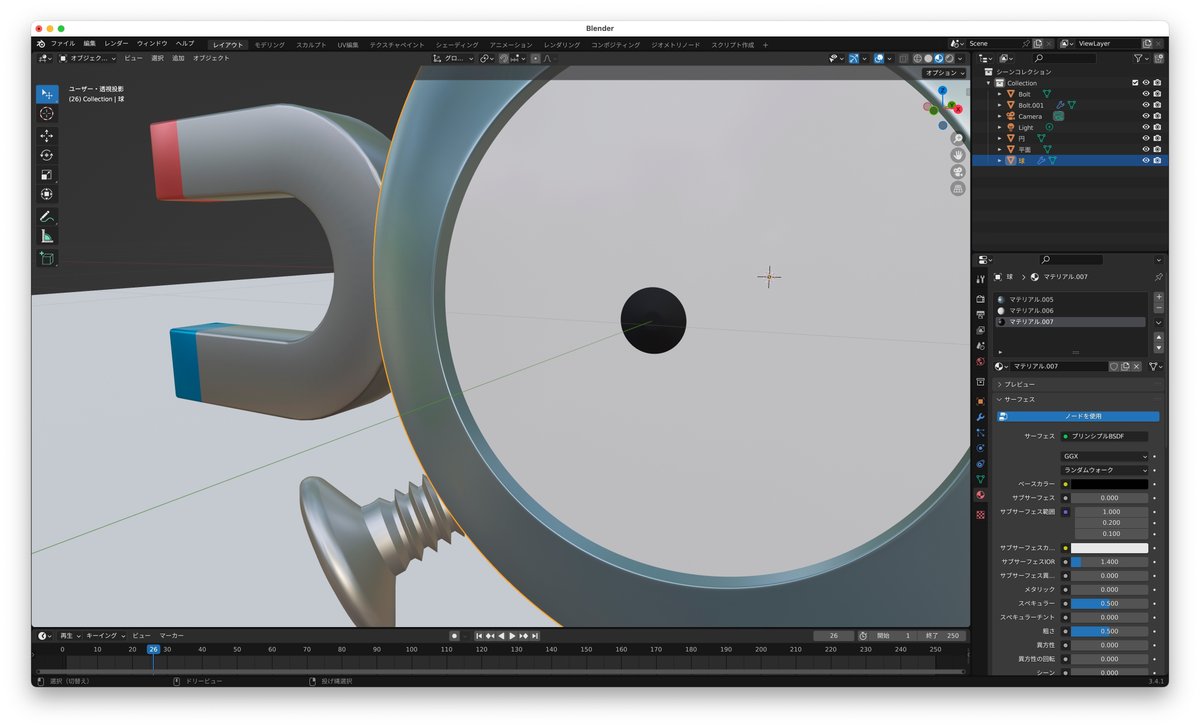This screenshot has height=728, width=1200.
Task: Open the Material properties tab icon
Action: 980,495
